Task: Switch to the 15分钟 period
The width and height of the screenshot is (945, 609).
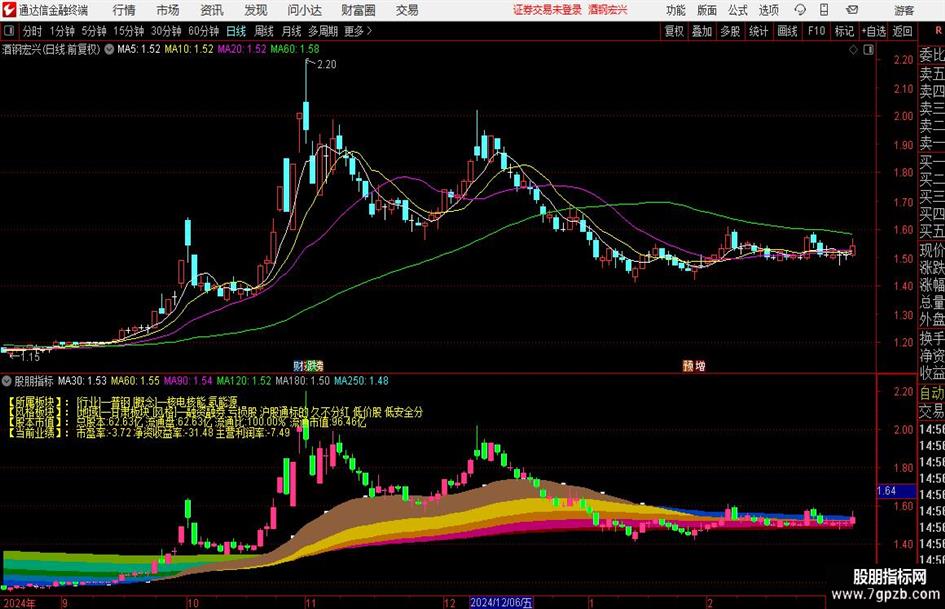Action: pyautogui.click(x=128, y=31)
